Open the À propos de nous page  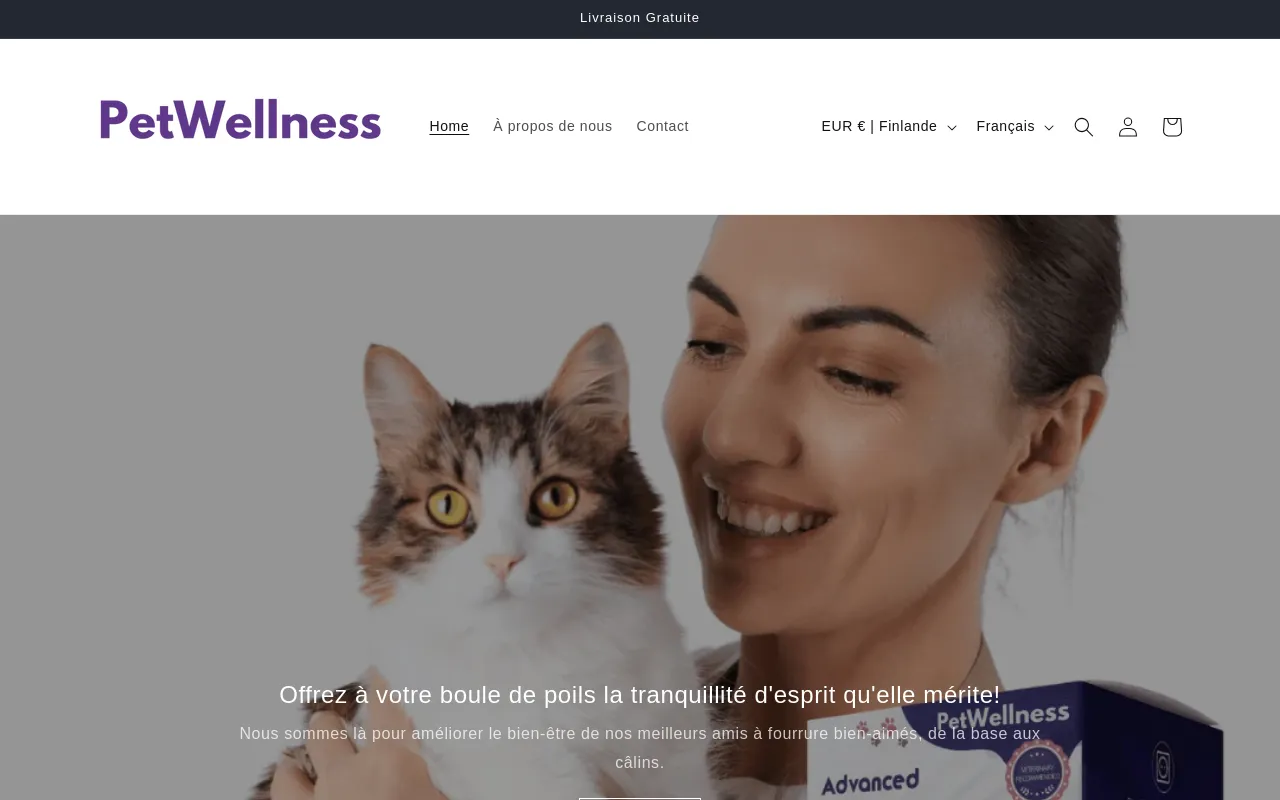[553, 126]
